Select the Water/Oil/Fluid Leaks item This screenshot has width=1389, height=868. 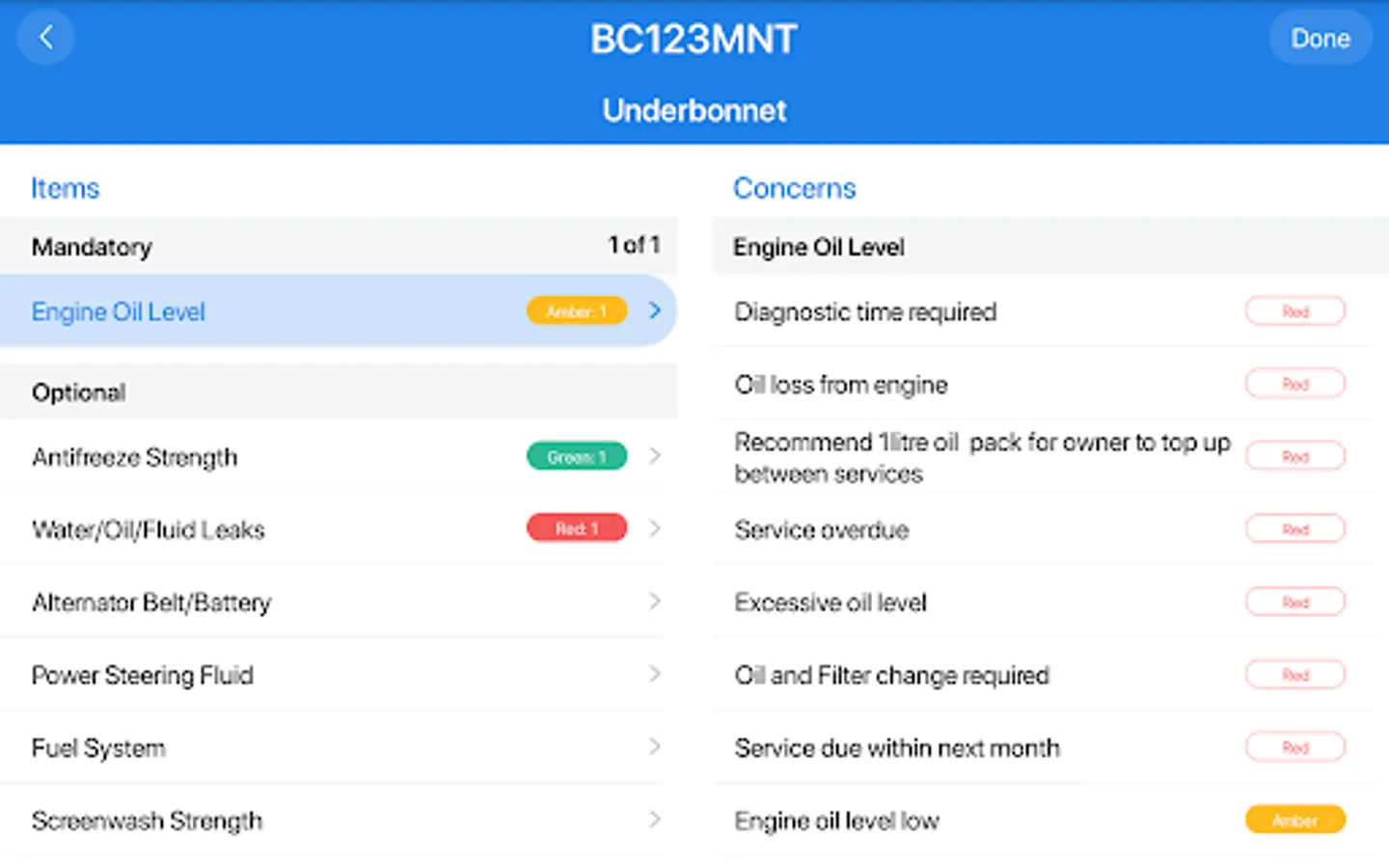click(149, 529)
